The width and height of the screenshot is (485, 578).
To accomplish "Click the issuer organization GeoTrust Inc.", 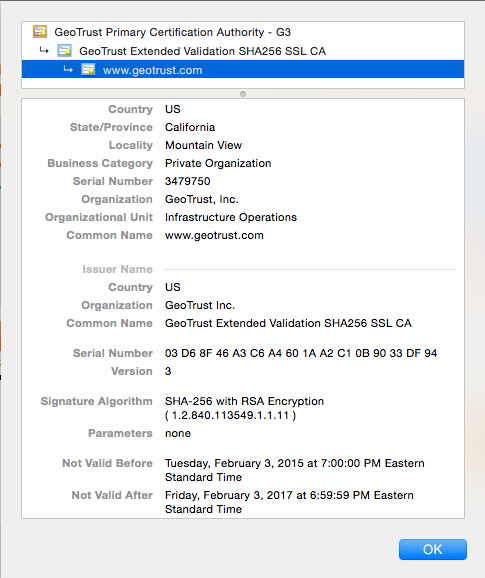I will click(200, 305).
